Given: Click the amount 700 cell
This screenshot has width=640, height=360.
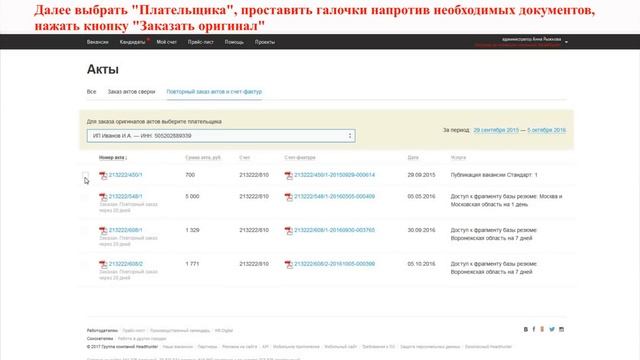Looking at the screenshot, I should click(x=190, y=175).
